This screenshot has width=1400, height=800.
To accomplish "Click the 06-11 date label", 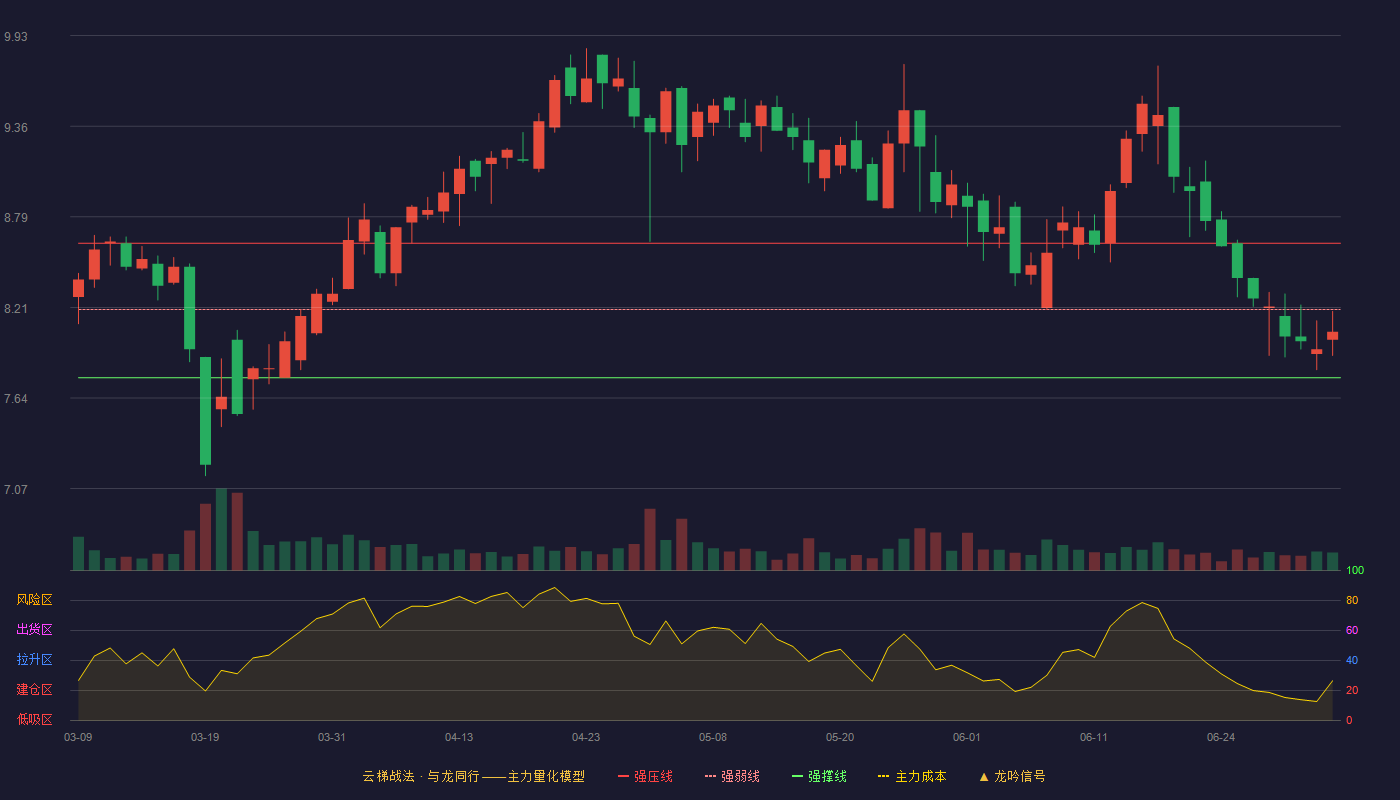I will tap(1094, 737).
